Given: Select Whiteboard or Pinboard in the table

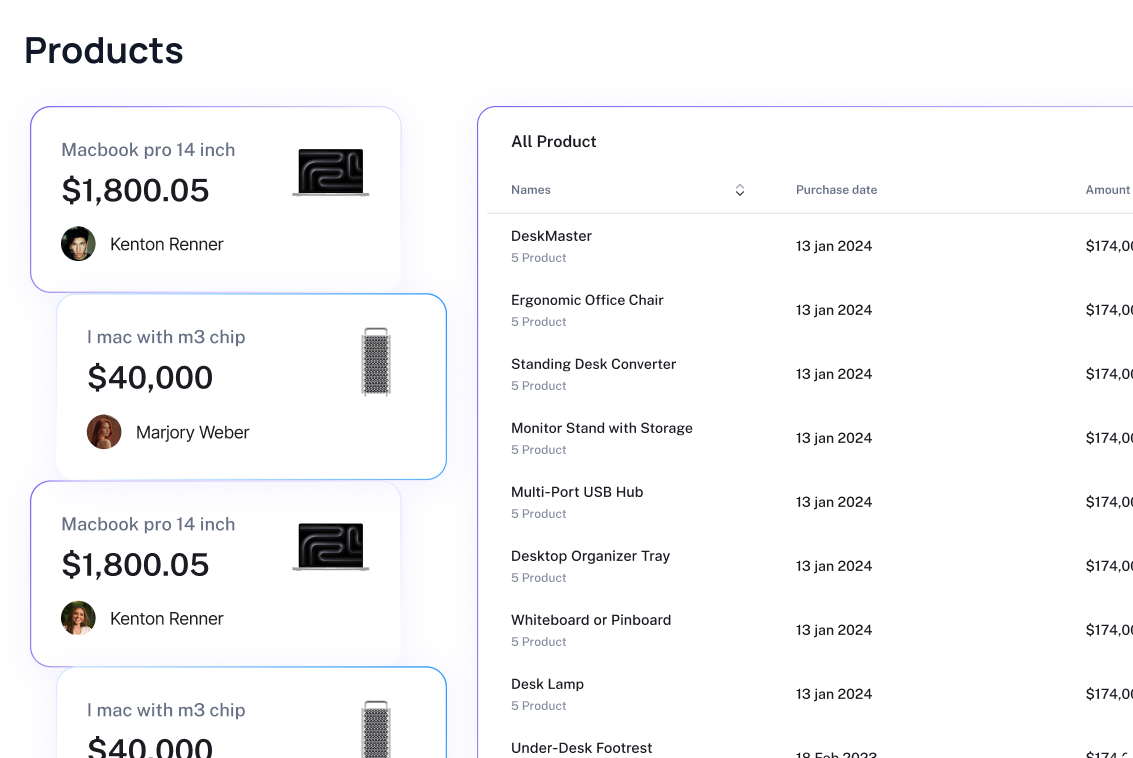Looking at the screenshot, I should click(x=590, y=620).
